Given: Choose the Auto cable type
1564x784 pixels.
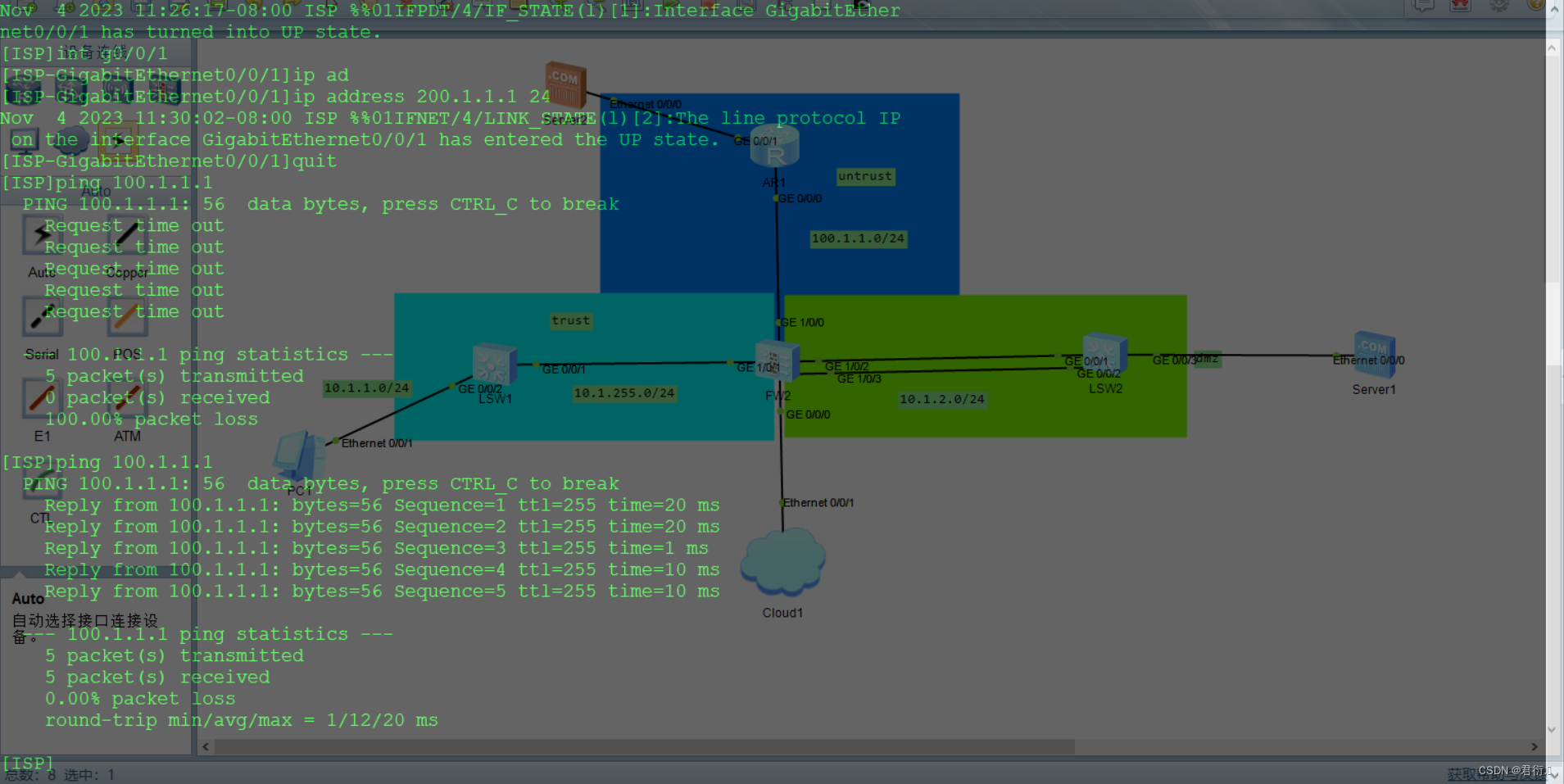Looking at the screenshot, I should [x=42, y=235].
